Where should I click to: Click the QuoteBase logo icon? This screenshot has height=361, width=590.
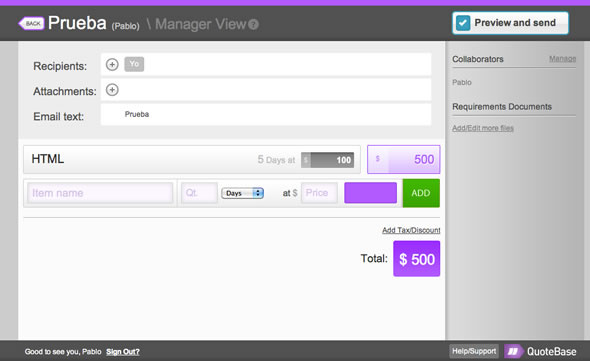[x=513, y=351]
